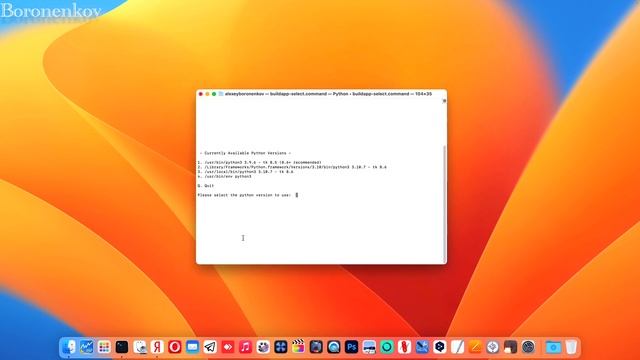Screen dimensions: 640x360
Task: Click 'Currently Available Python Versions' heading
Action: tap(245, 153)
